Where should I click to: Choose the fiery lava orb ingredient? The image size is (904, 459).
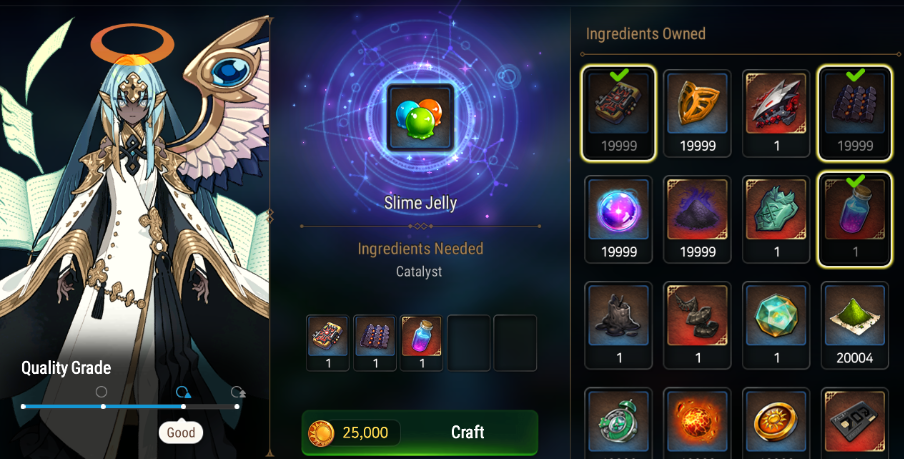pyautogui.click(x=697, y=423)
